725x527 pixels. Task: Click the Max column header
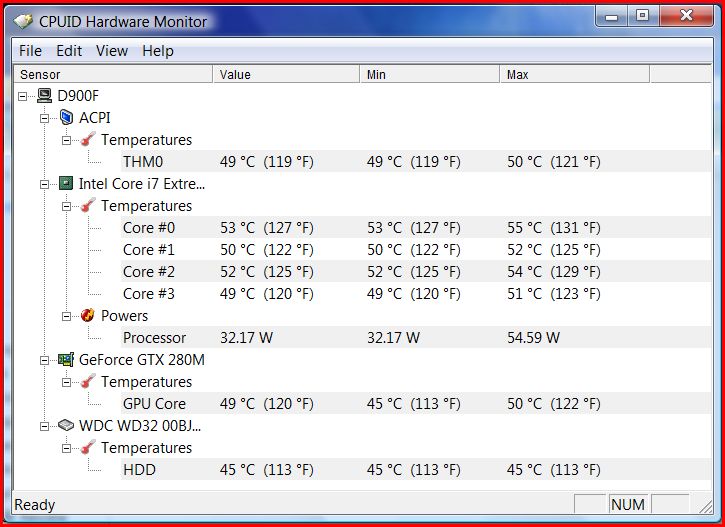(575, 74)
